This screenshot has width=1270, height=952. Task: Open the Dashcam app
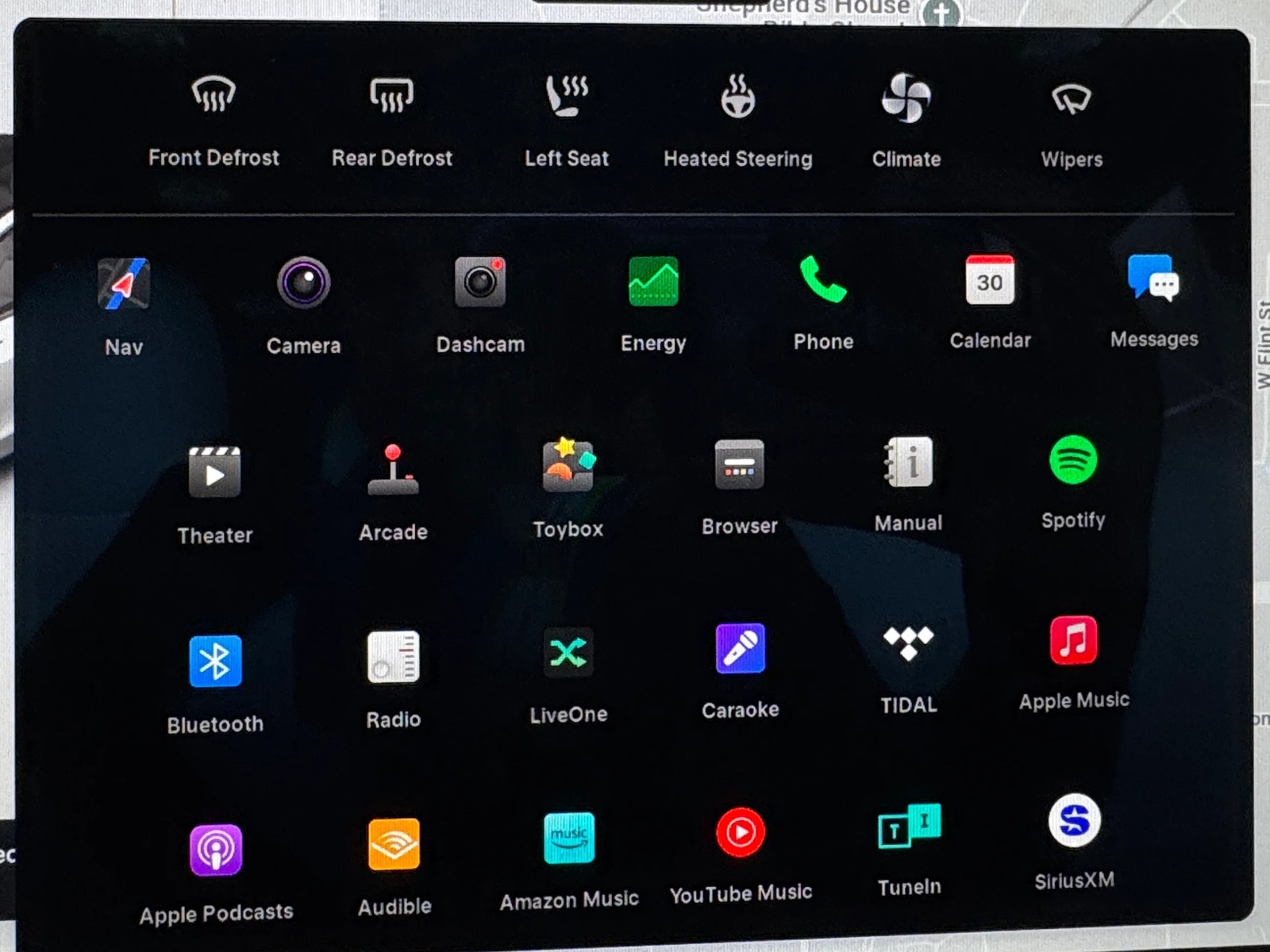click(x=480, y=281)
